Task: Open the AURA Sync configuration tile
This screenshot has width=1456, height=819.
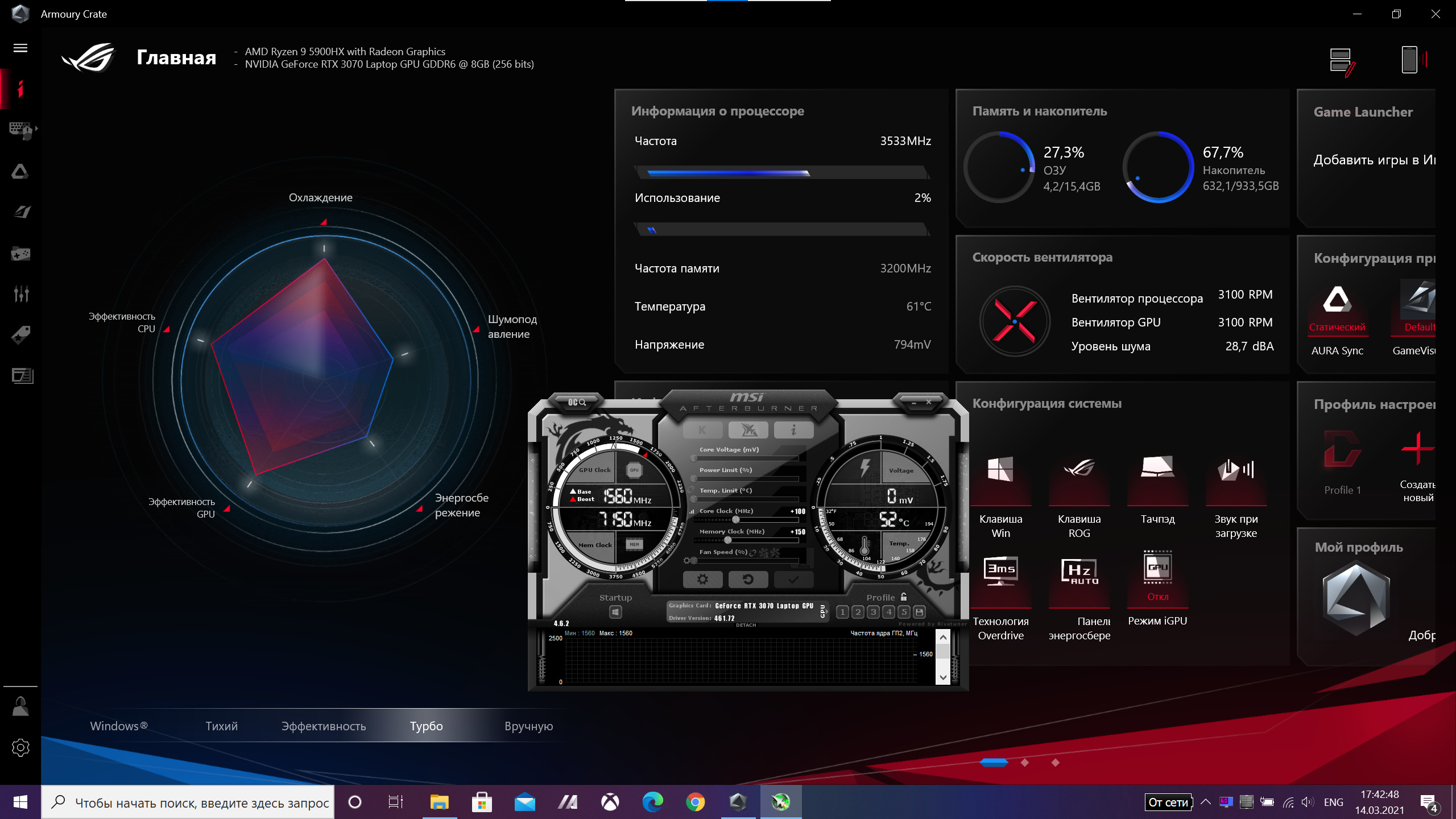Action: click(1337, 318)
